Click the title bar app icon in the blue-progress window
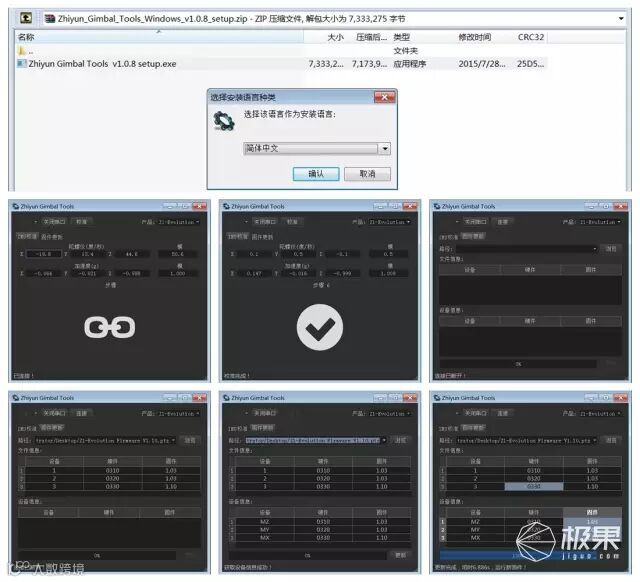This screenshot has height=582, width=640. (x=437, y=398)
